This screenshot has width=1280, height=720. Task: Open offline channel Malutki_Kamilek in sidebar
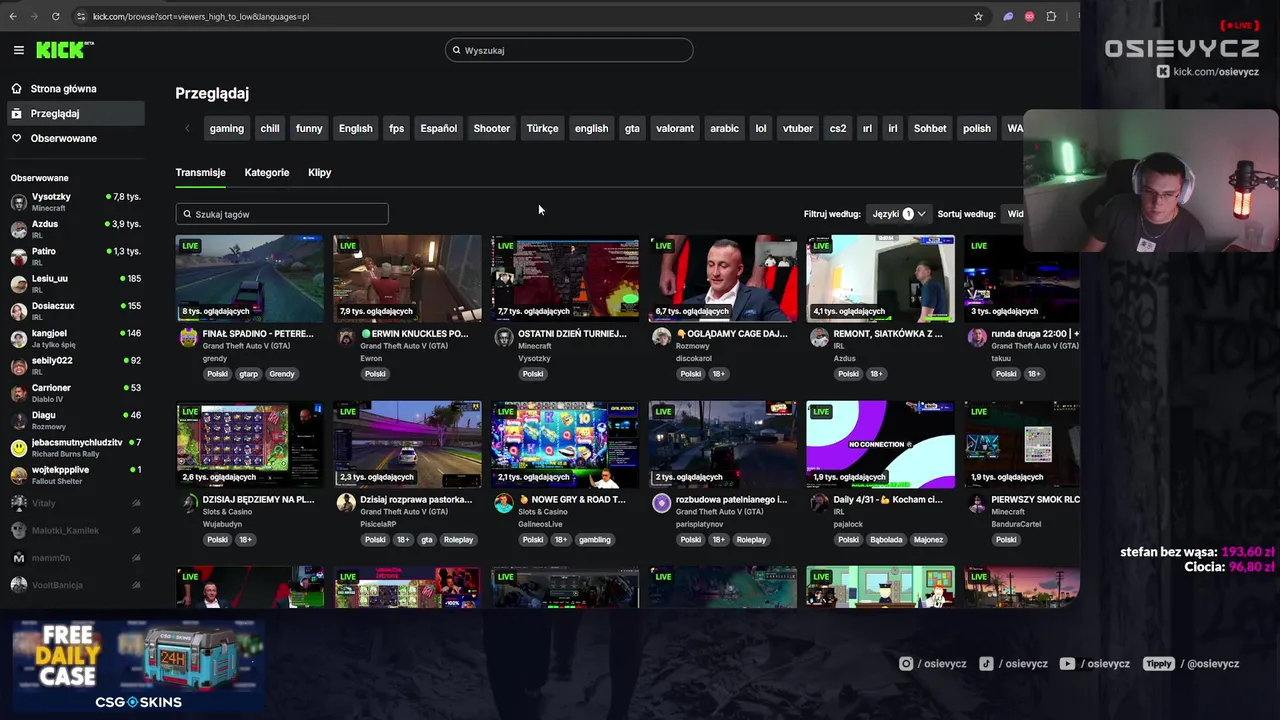point(75,530)
